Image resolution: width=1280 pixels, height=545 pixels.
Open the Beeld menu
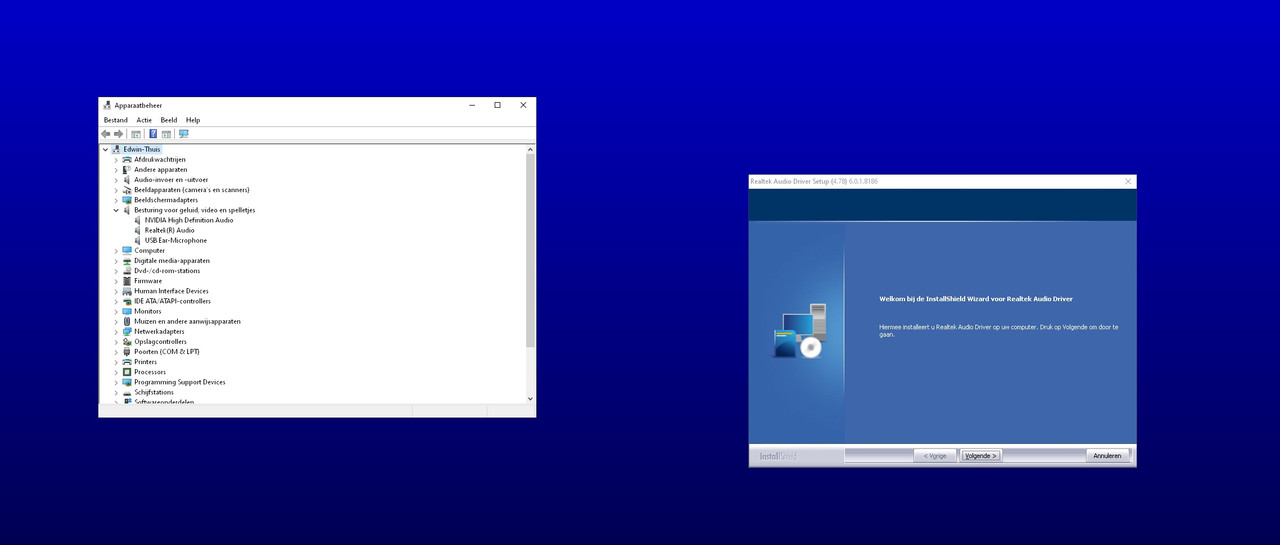[x=169, y=120]
